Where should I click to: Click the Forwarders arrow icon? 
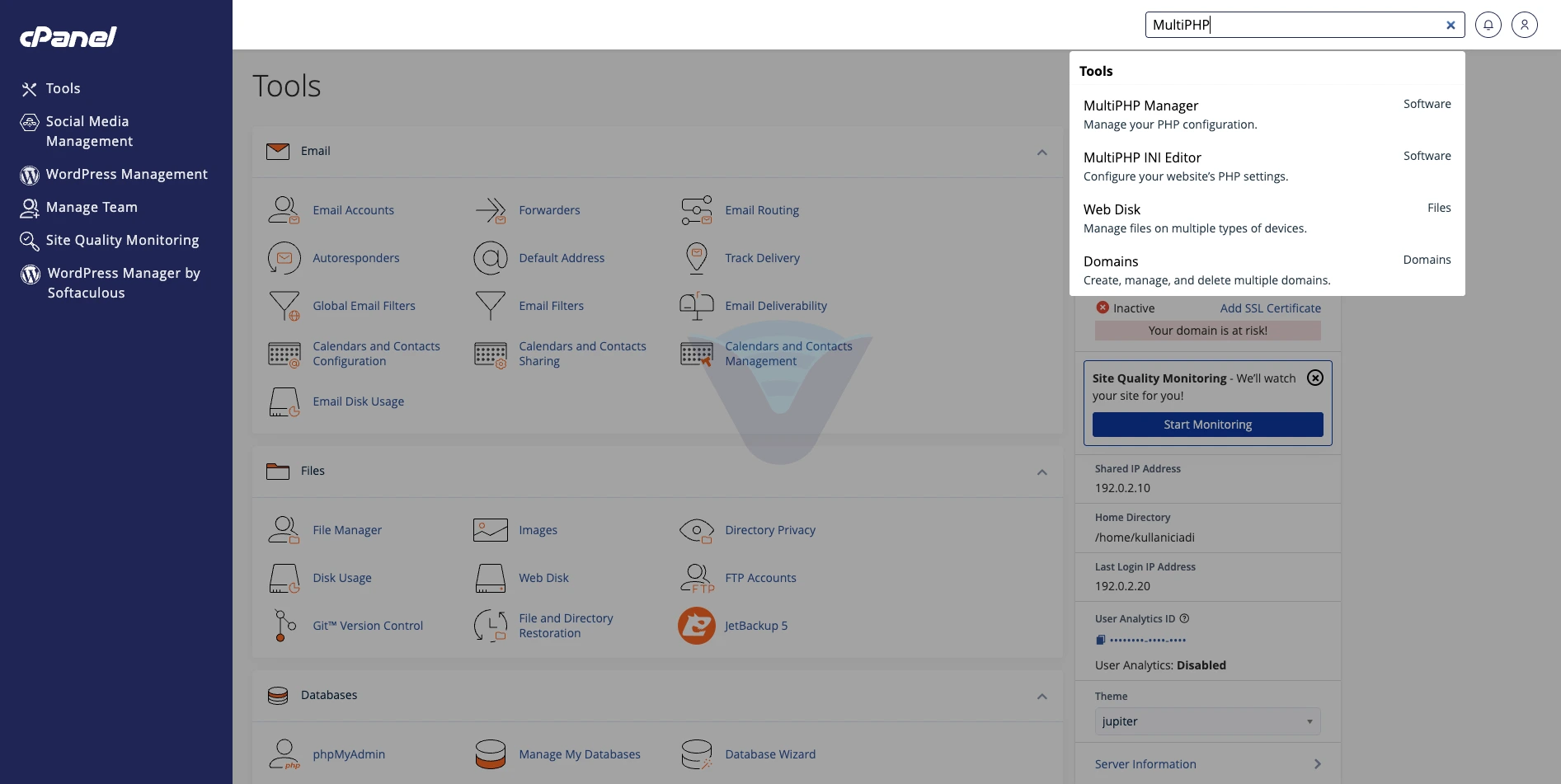(491, 210)
